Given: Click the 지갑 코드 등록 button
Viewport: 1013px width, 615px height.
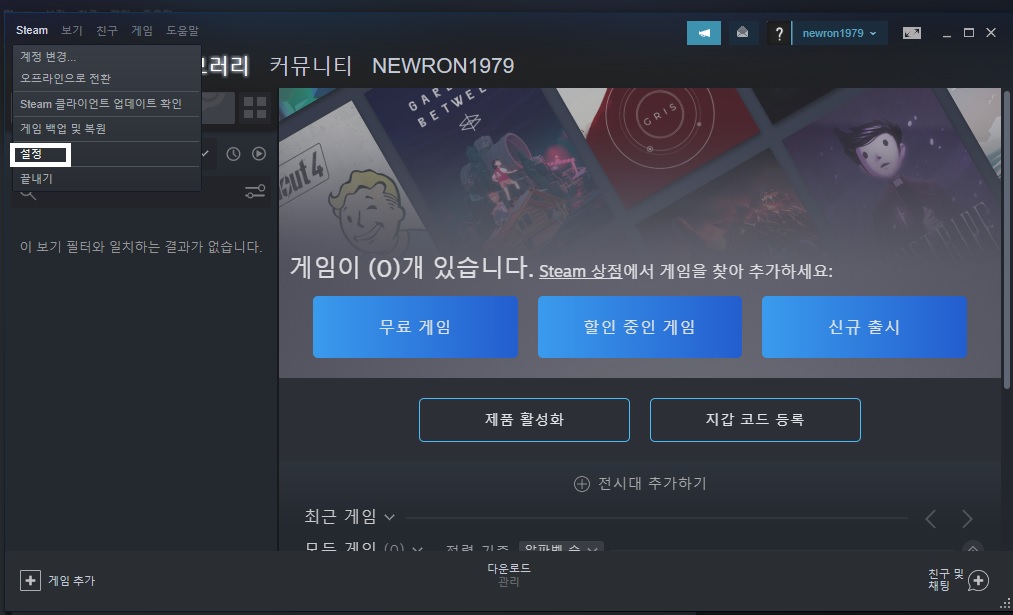Looking at the screenshot, I should [755, 420].
